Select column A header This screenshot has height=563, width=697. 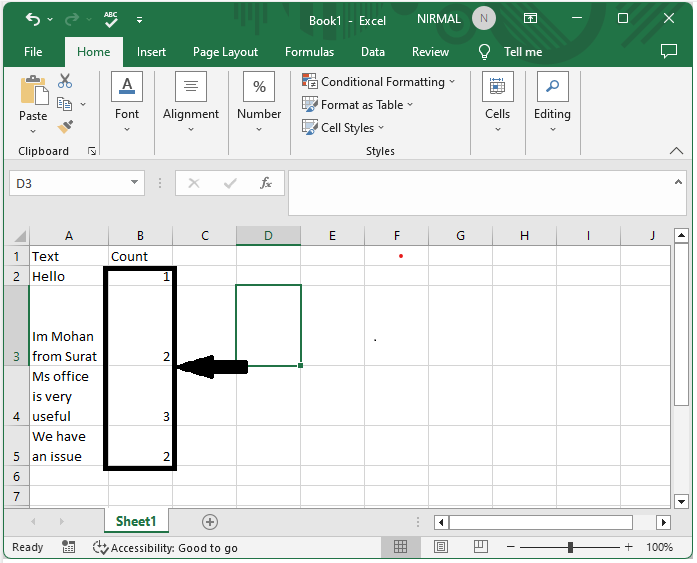point(69,236)
